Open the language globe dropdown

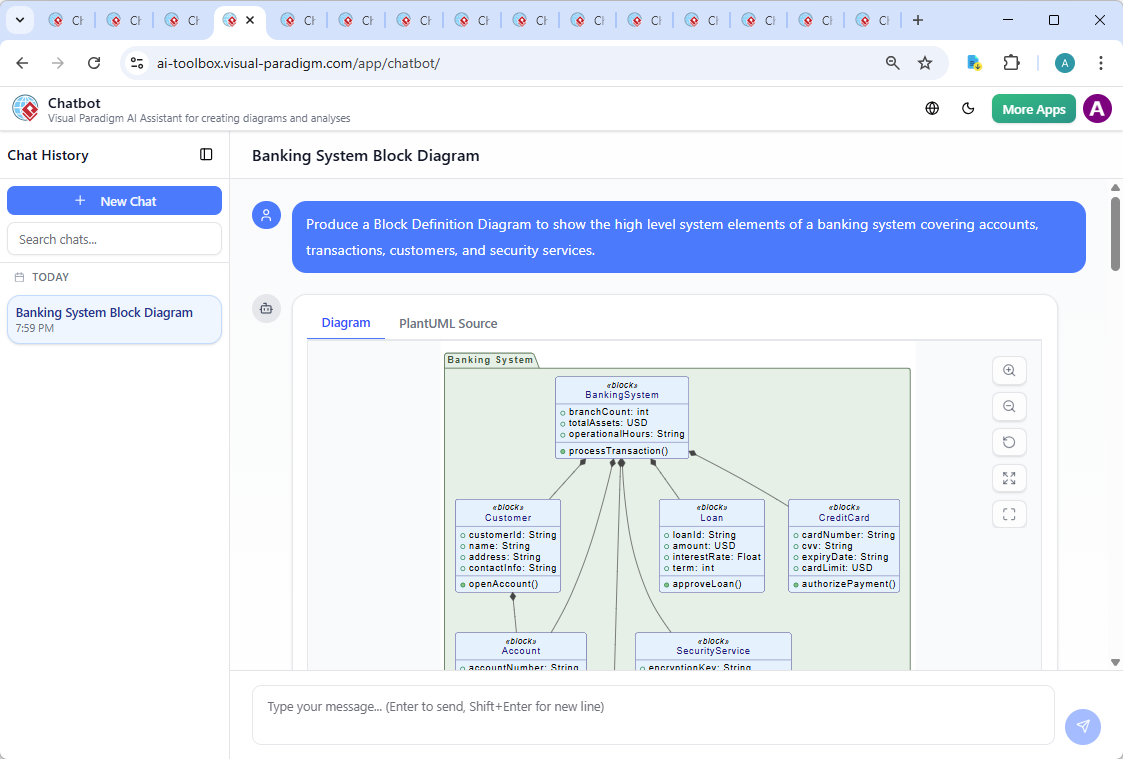(931, 108)
